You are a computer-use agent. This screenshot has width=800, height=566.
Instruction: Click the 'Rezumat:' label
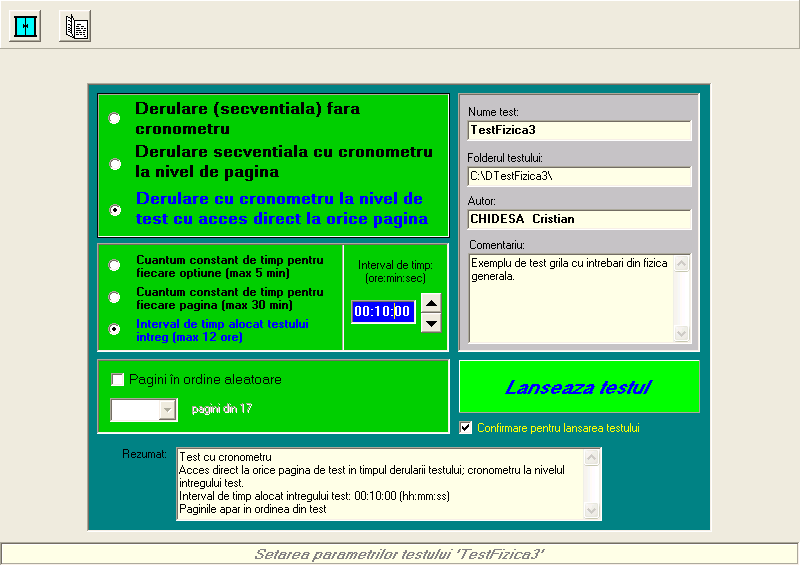144,454
